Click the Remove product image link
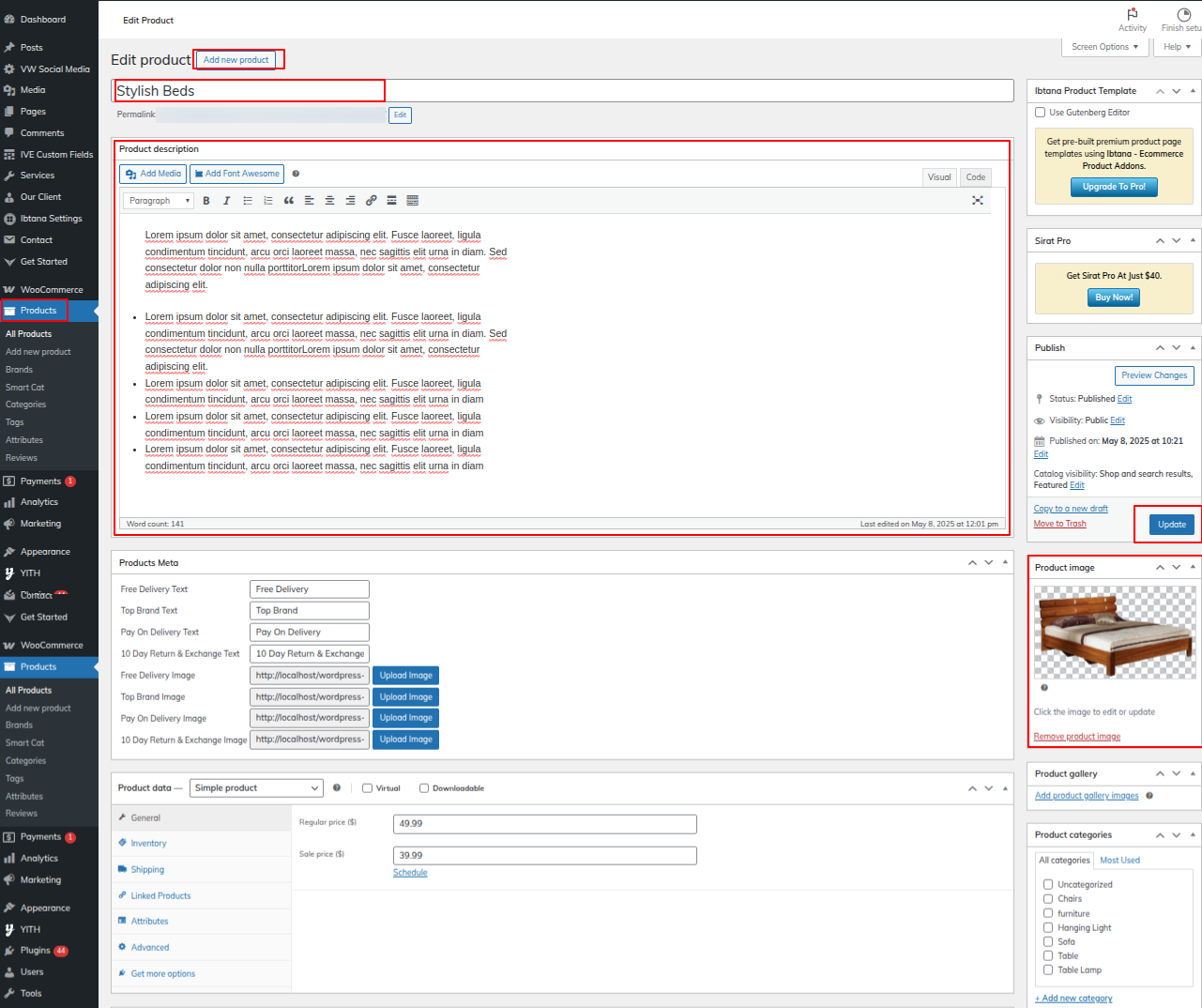The width and height of the screenshot is (1202, 1008). tap(1076, 737)
